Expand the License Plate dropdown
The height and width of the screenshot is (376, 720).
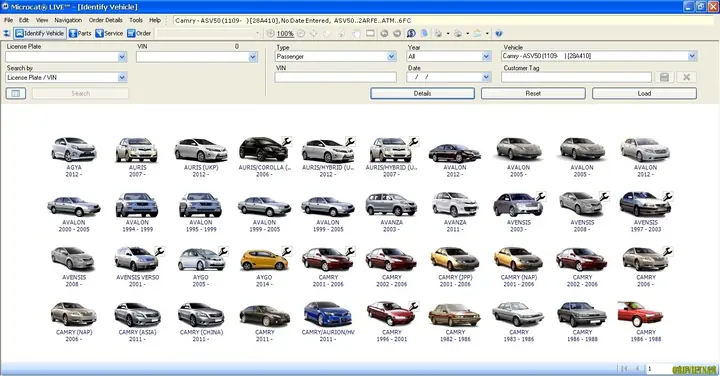122,57
